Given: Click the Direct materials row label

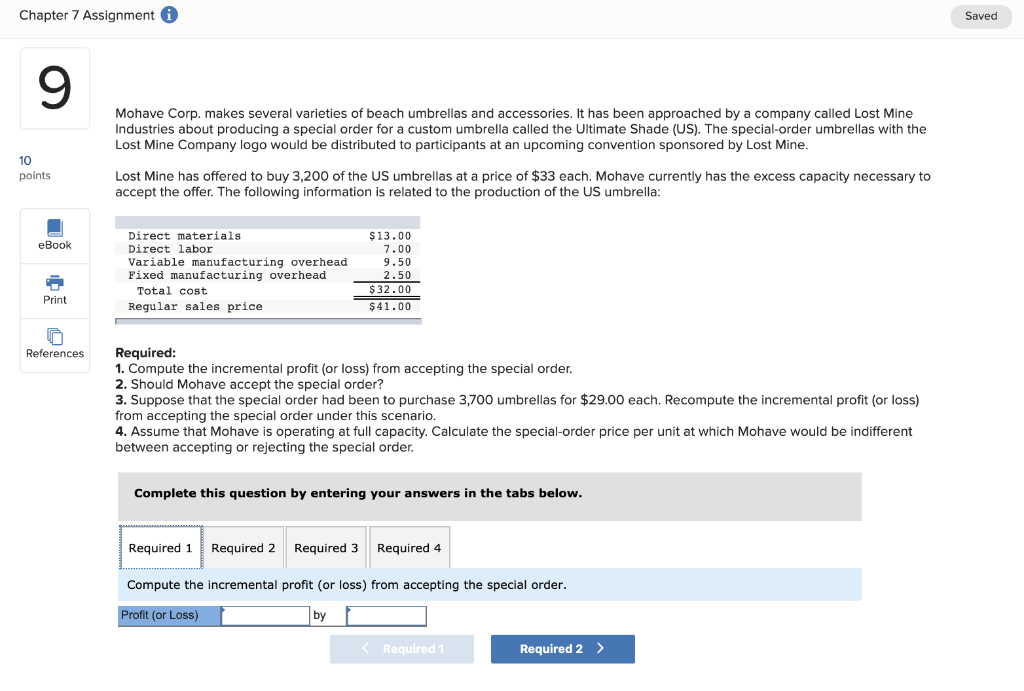Looking at the screenshot, I should [184, 236].
